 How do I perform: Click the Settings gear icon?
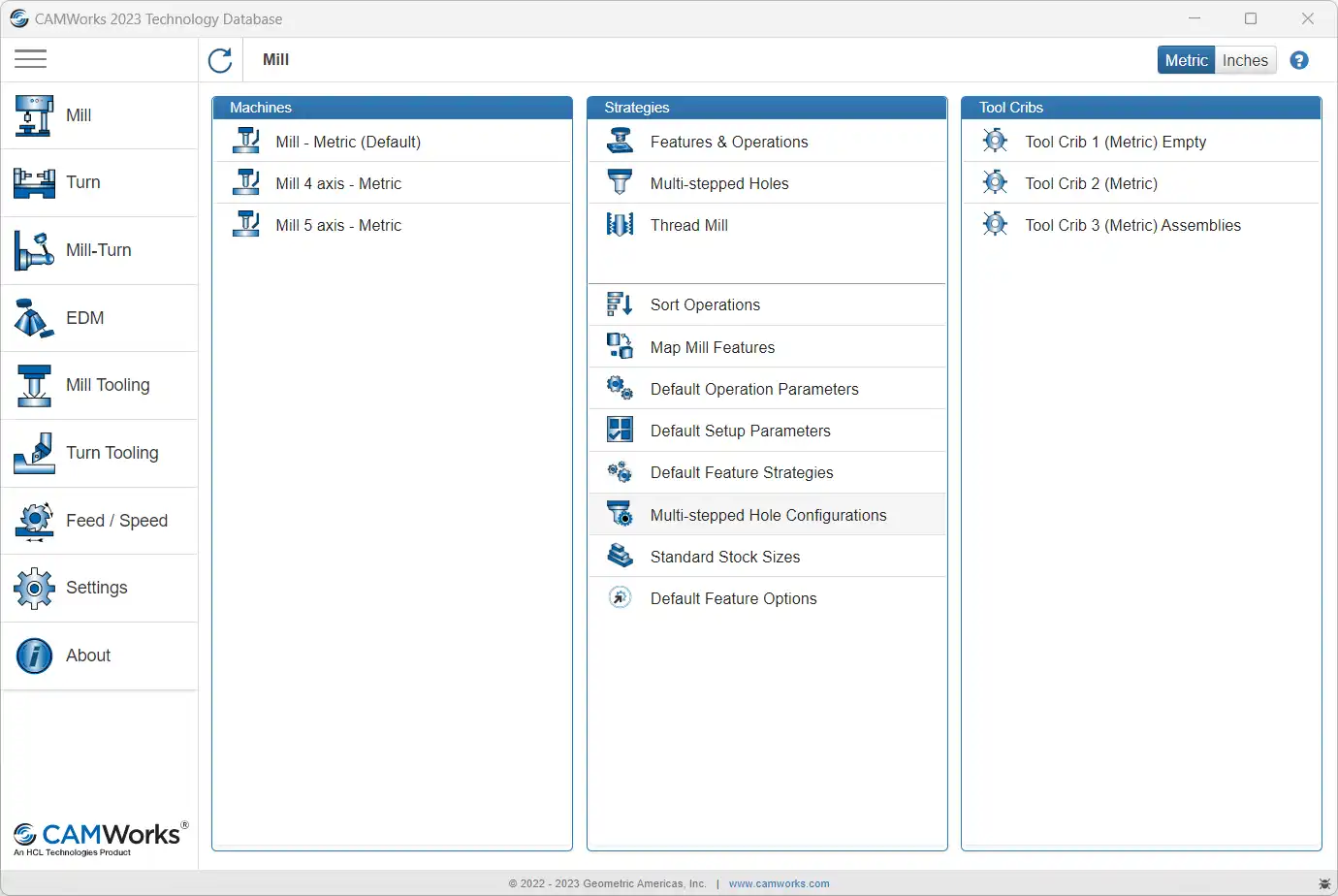34,588
